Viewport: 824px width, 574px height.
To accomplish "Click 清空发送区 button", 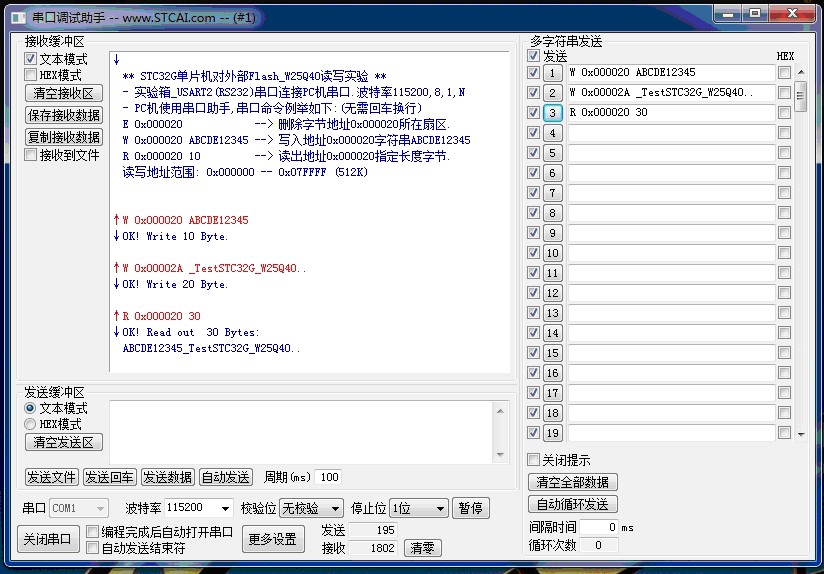I will click(x=64, y=442).
